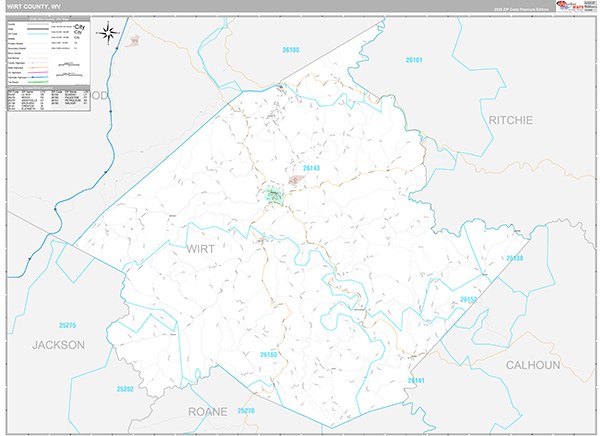Click the brown shaded area near 26143
This screenshot has width=600, height=436.
(x=296, y=180)
